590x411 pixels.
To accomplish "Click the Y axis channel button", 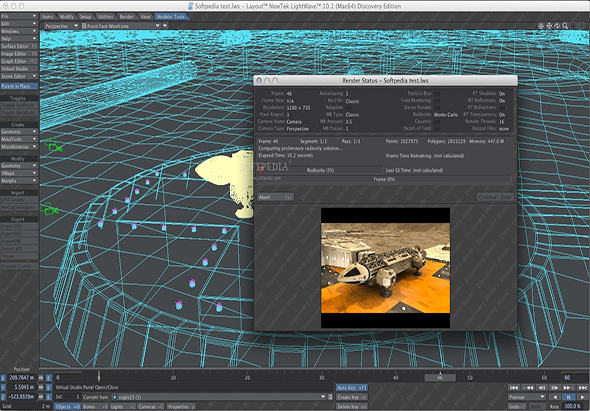I will pyautogui.click(x=3, y=387).
